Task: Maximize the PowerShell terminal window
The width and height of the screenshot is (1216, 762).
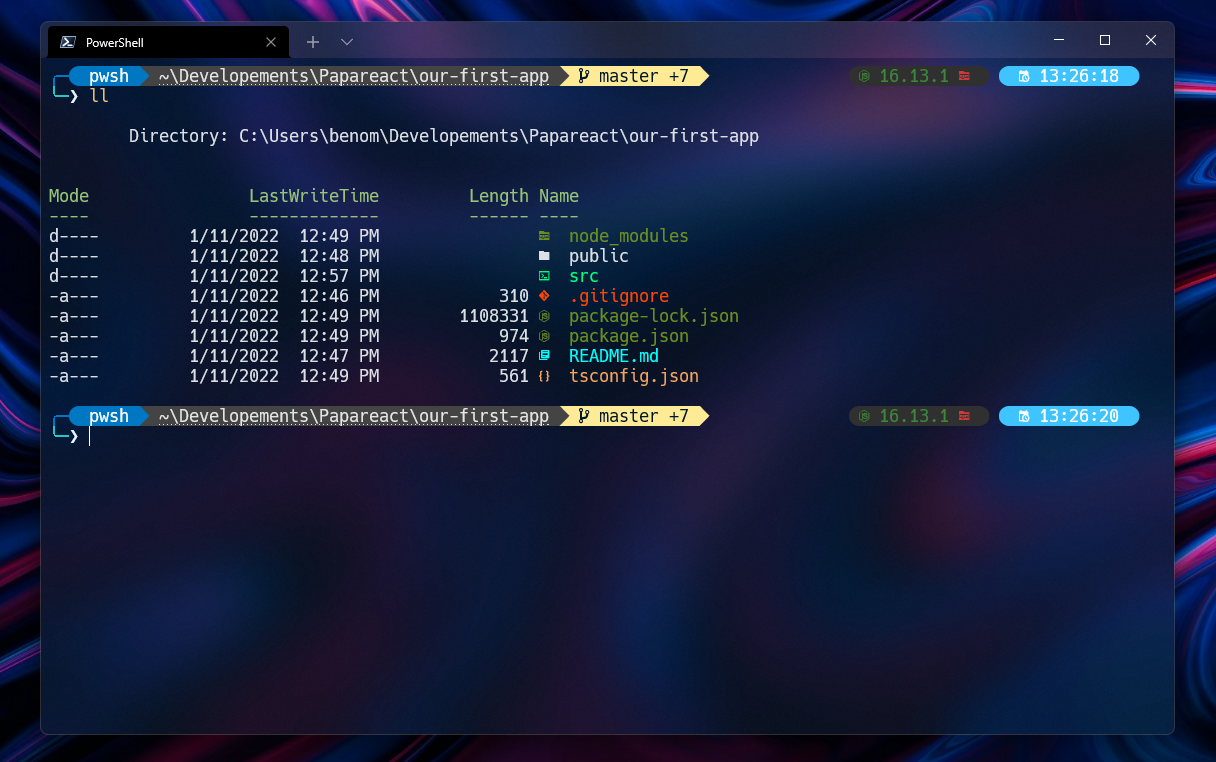Action: coord(1105,40)
